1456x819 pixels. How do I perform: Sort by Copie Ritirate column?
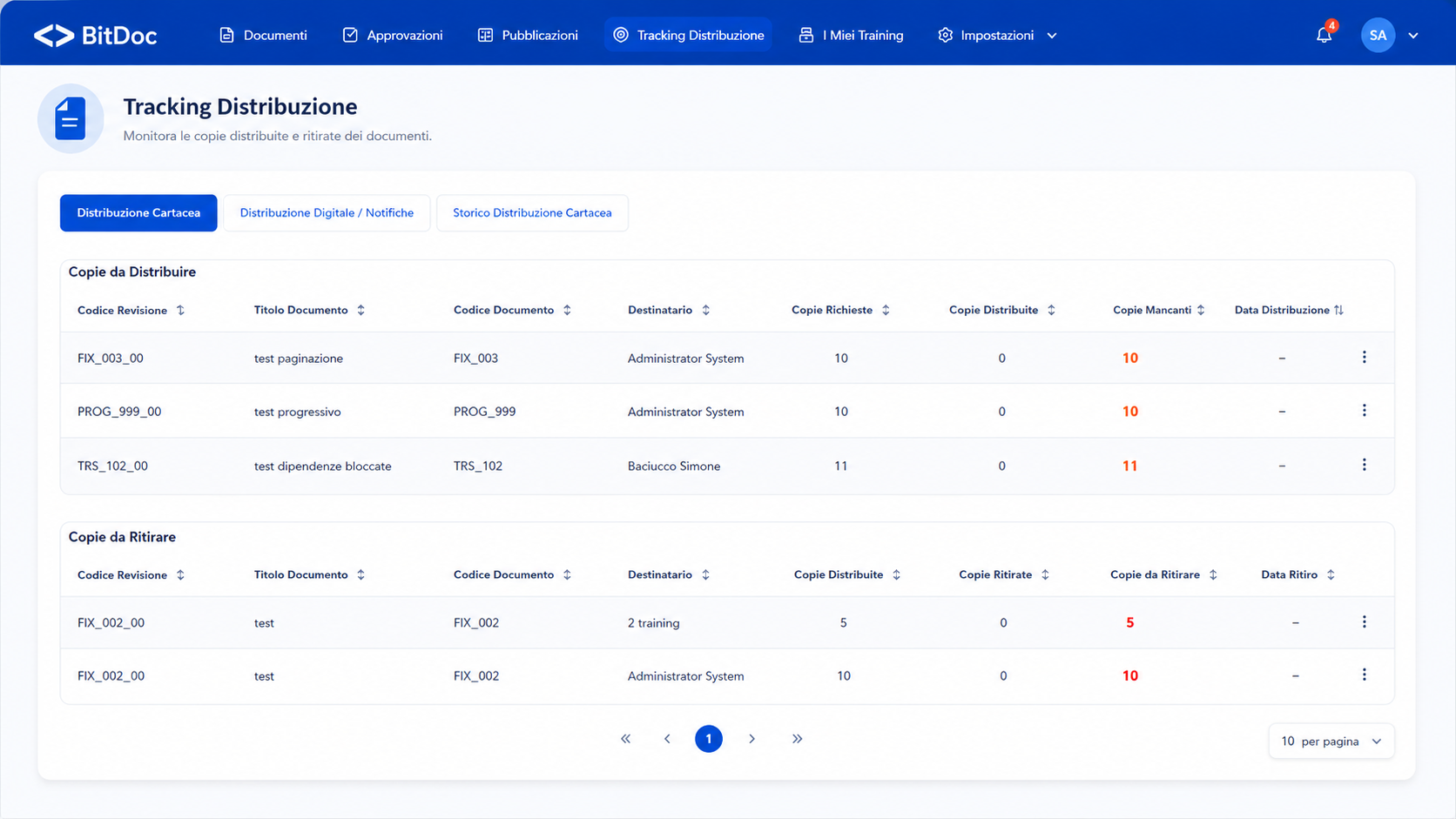[1045, 575]
